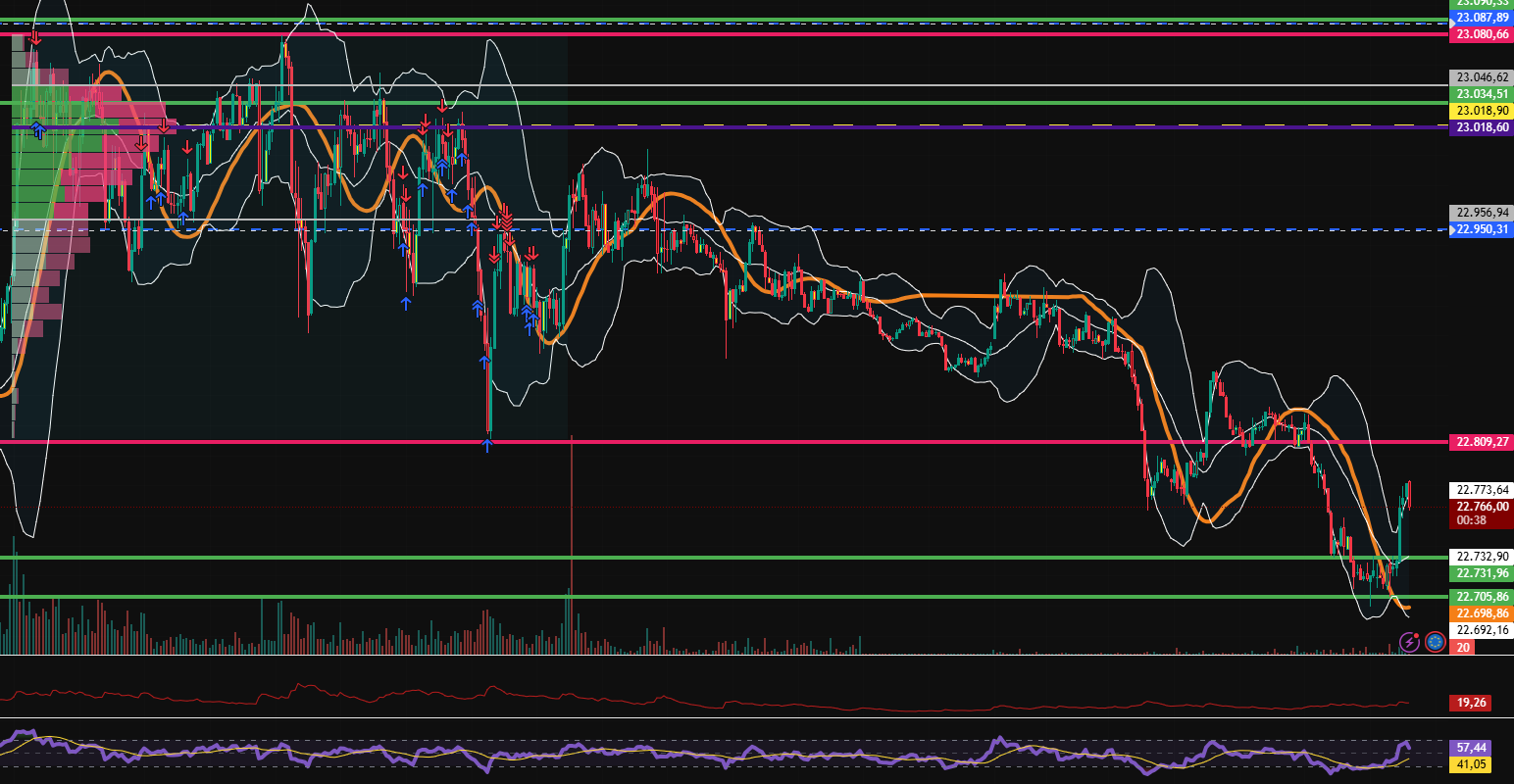The image size is (1514, 784).
Task: Click the EU flag economic calendar icon
Action: pyautogui.click(x=1434, y=642)
